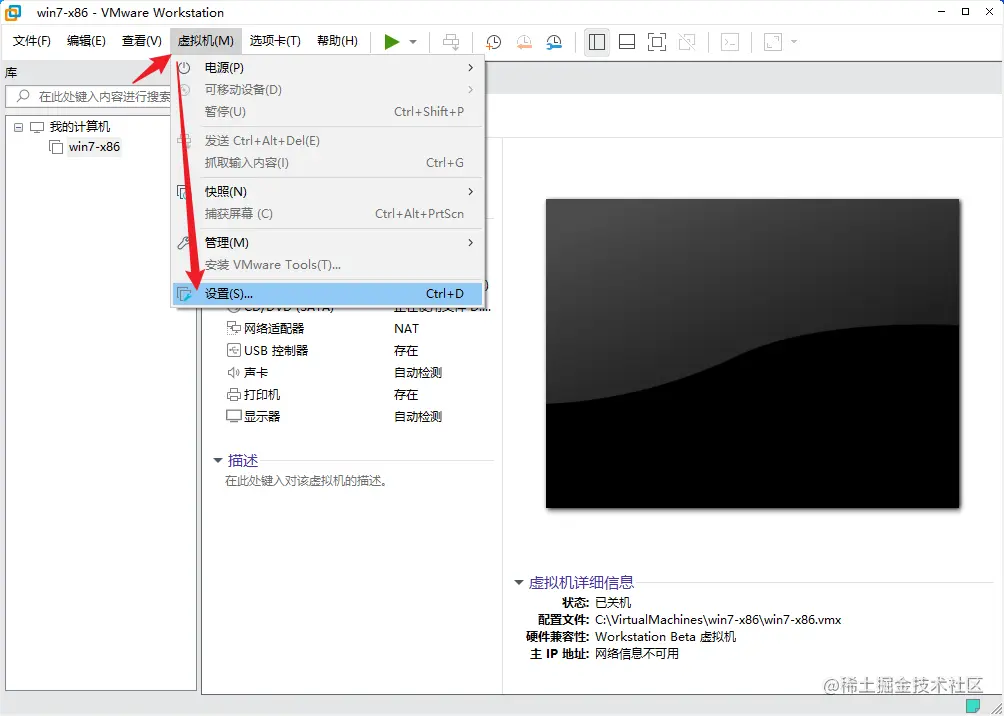Click the console view toolbar icon
Screen dimensions: 1004x716
(730, 42)
